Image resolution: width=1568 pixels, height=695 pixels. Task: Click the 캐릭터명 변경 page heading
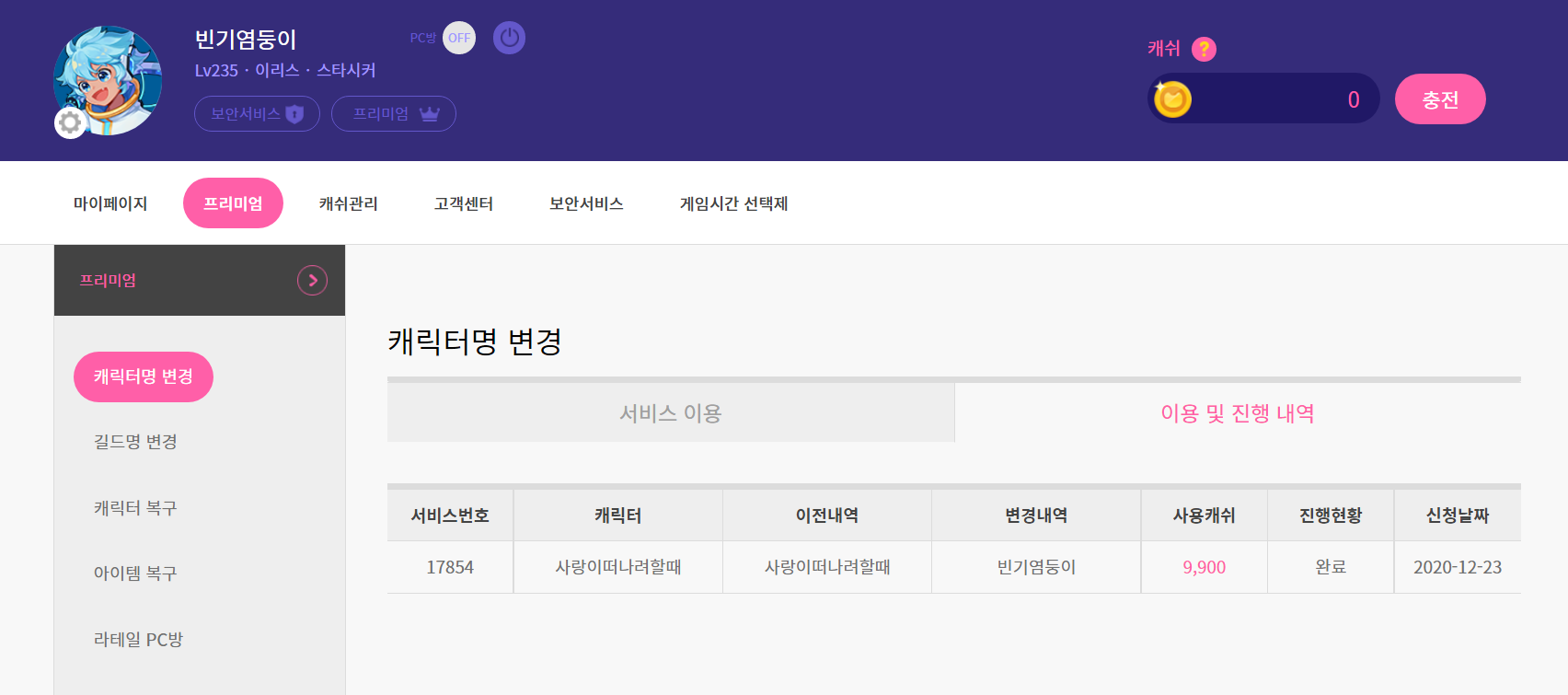475,342
